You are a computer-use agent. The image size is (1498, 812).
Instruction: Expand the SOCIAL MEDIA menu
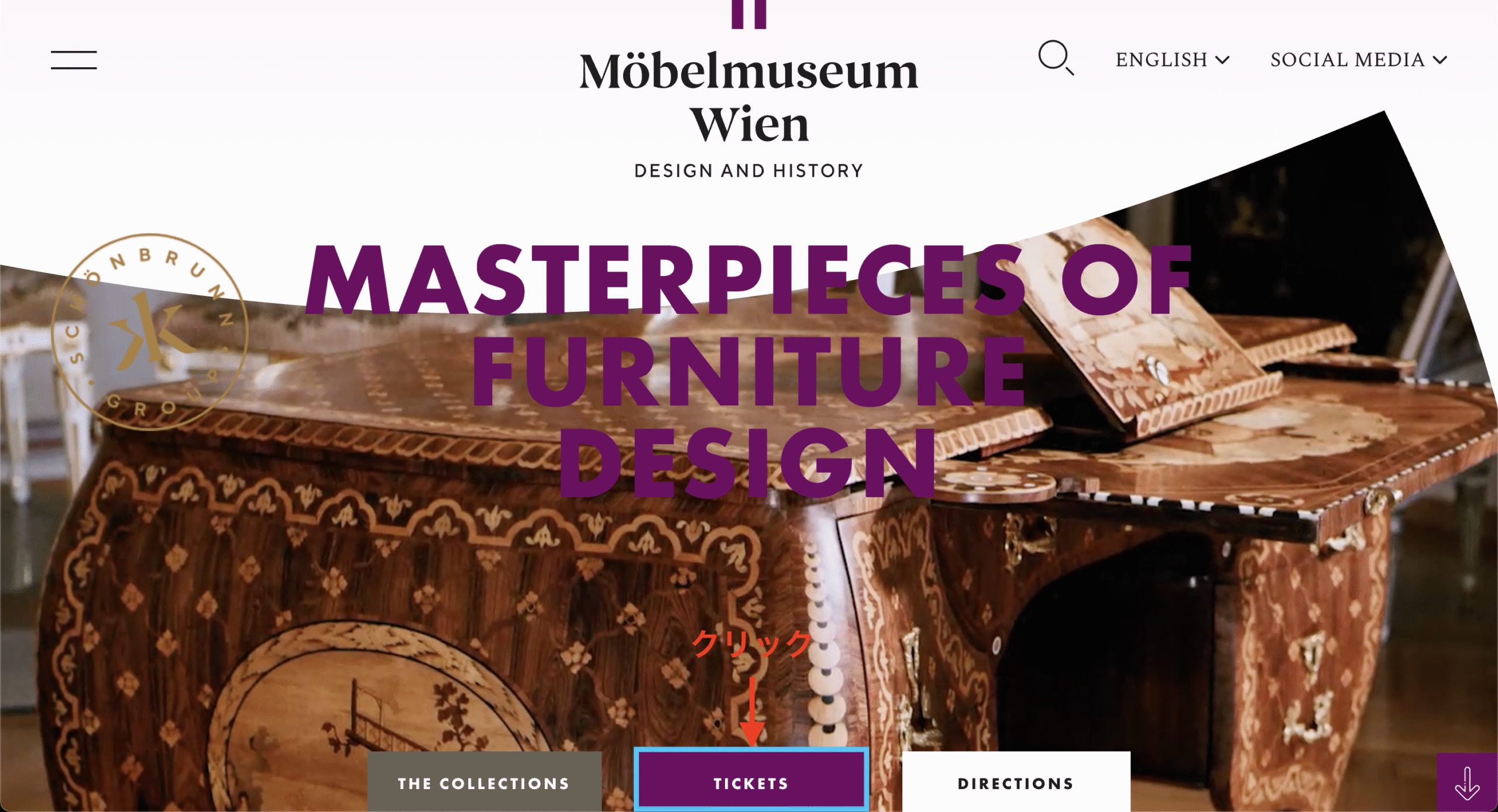pos(1359,60)
